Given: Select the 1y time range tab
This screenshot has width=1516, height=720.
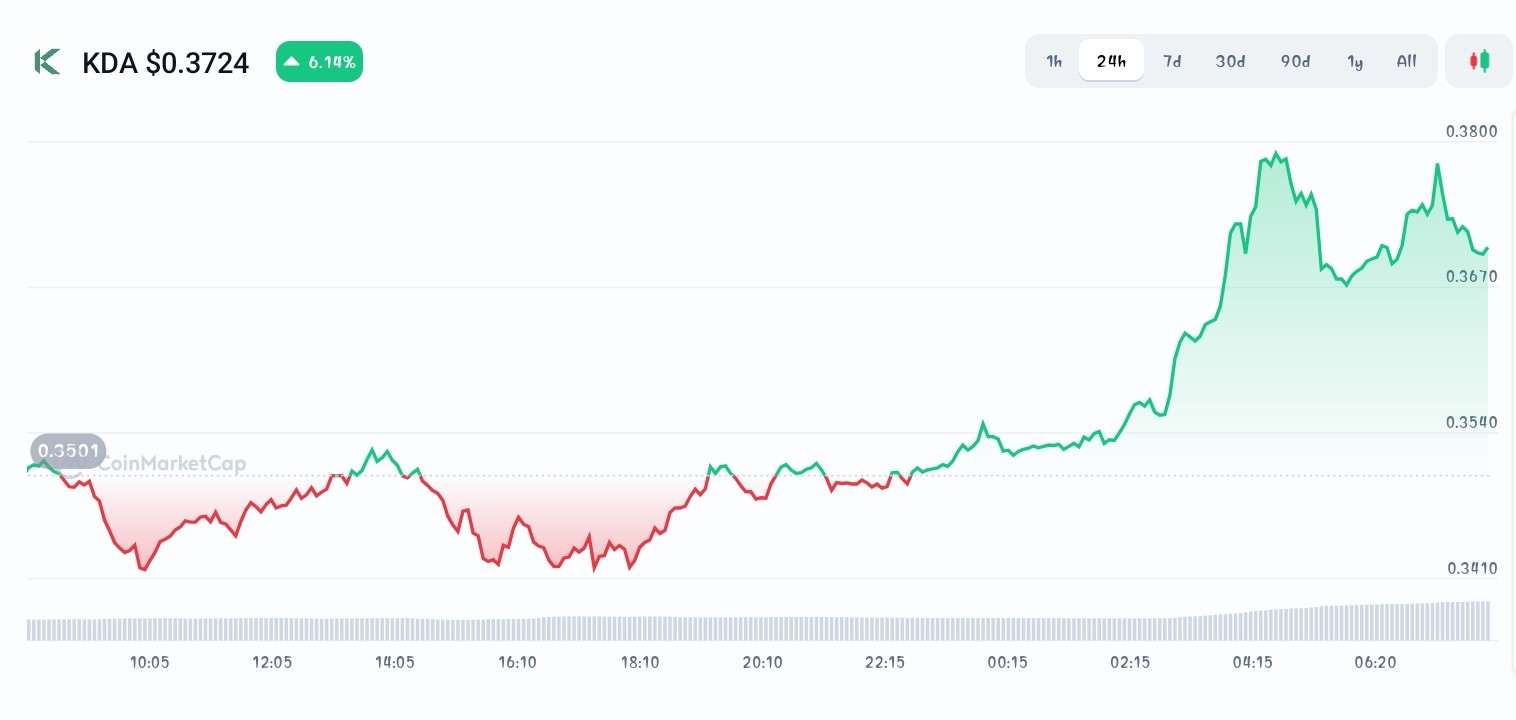Looking at the screenshot, I should 1355,61.
